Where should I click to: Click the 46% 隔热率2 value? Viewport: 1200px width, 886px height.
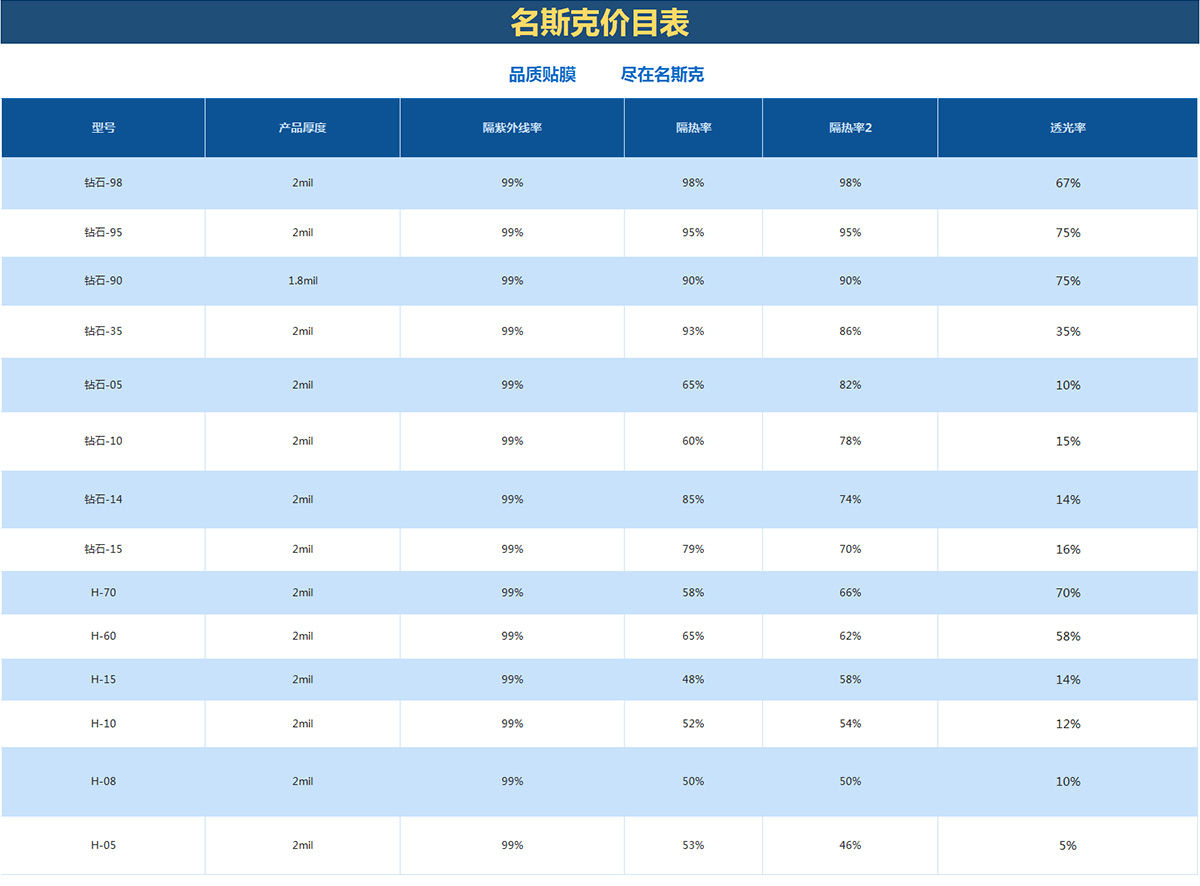point(850,845)
